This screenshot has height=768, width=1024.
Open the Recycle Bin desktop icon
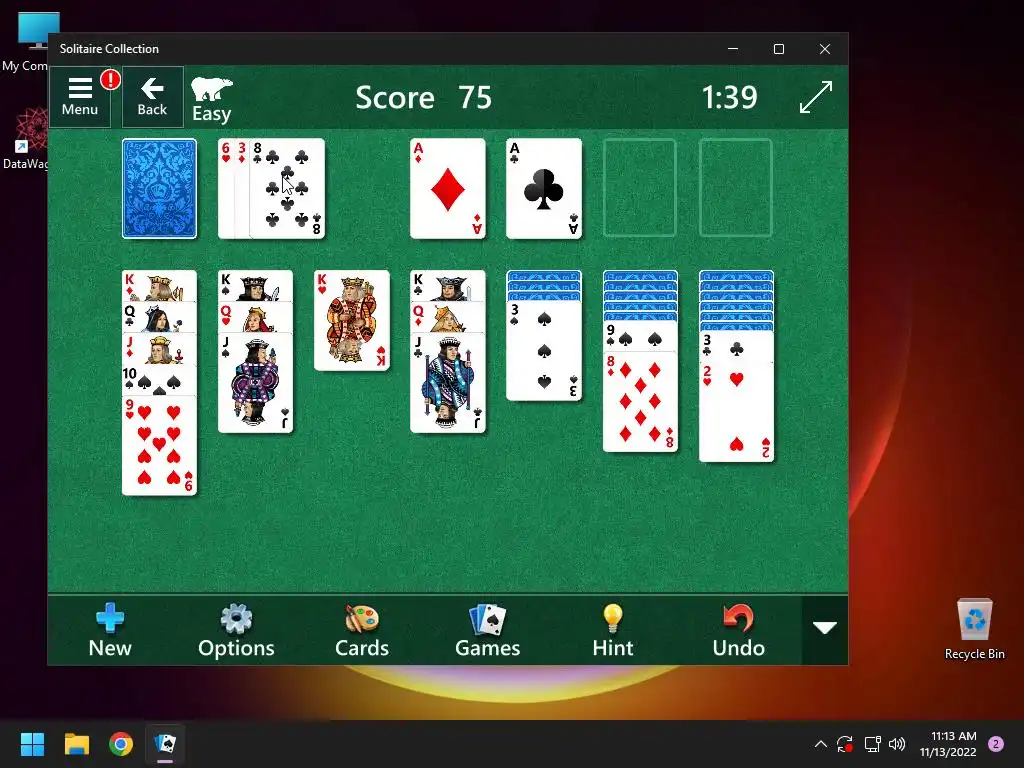click(x=974, y=628)
